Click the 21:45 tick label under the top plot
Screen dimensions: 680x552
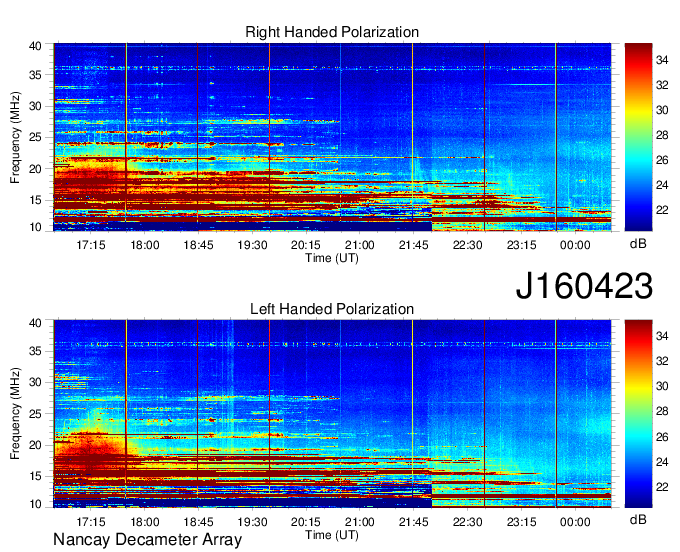pyautogui.click(x=414, y=245)
